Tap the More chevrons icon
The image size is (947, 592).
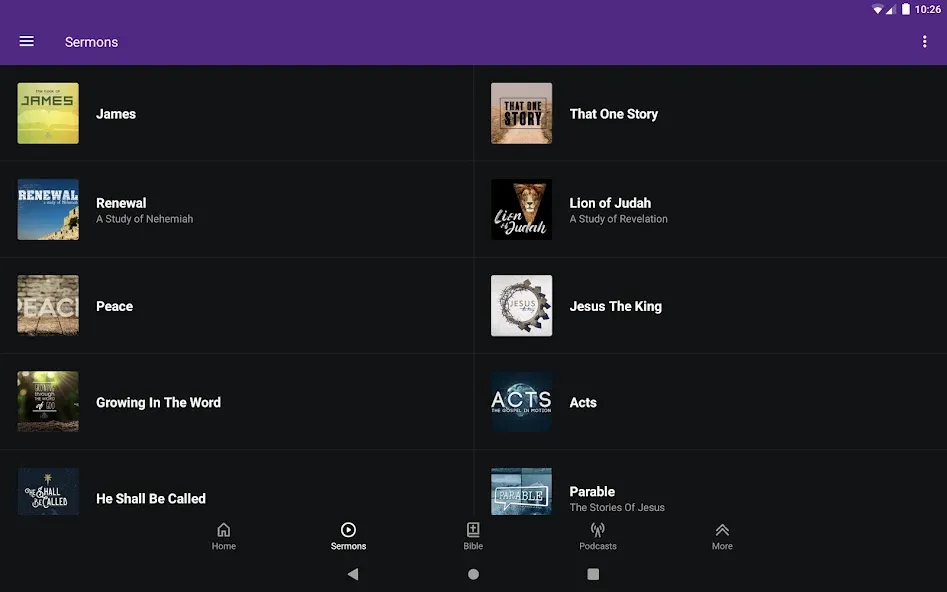pyautogui.click(x=722, y=530)
